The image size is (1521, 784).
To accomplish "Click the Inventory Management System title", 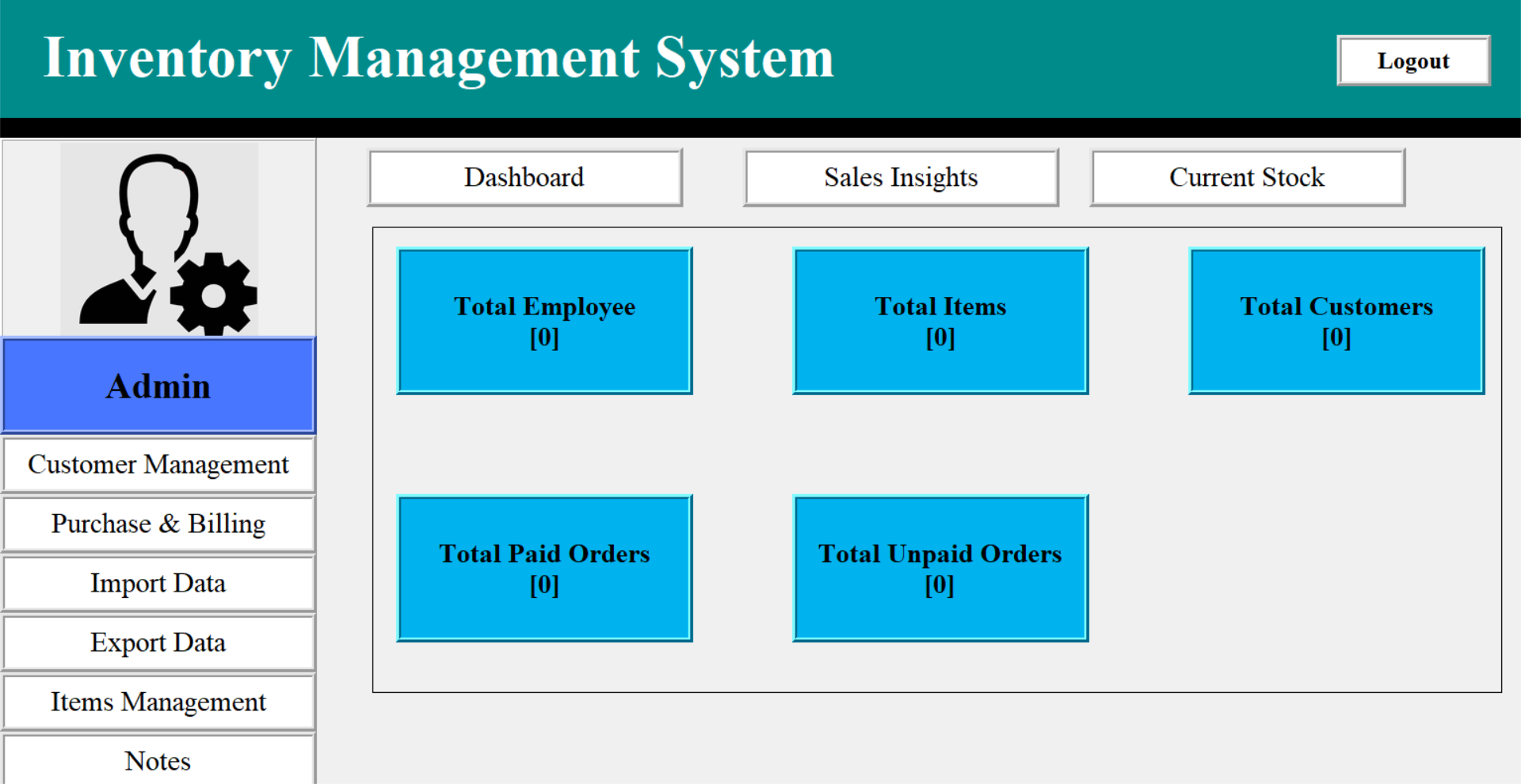I will 439,59.
